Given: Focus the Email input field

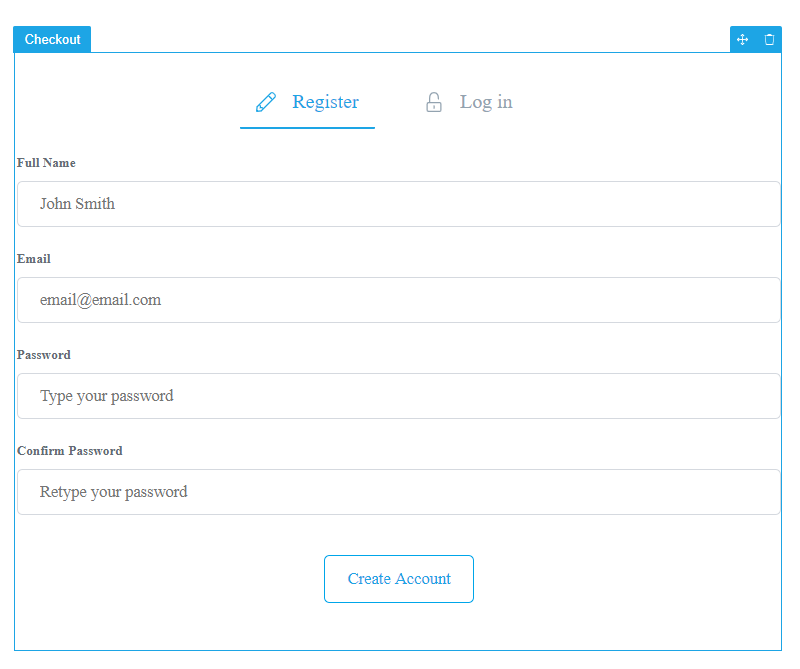Looking at the screenshot, I should (x=399, y=300).
